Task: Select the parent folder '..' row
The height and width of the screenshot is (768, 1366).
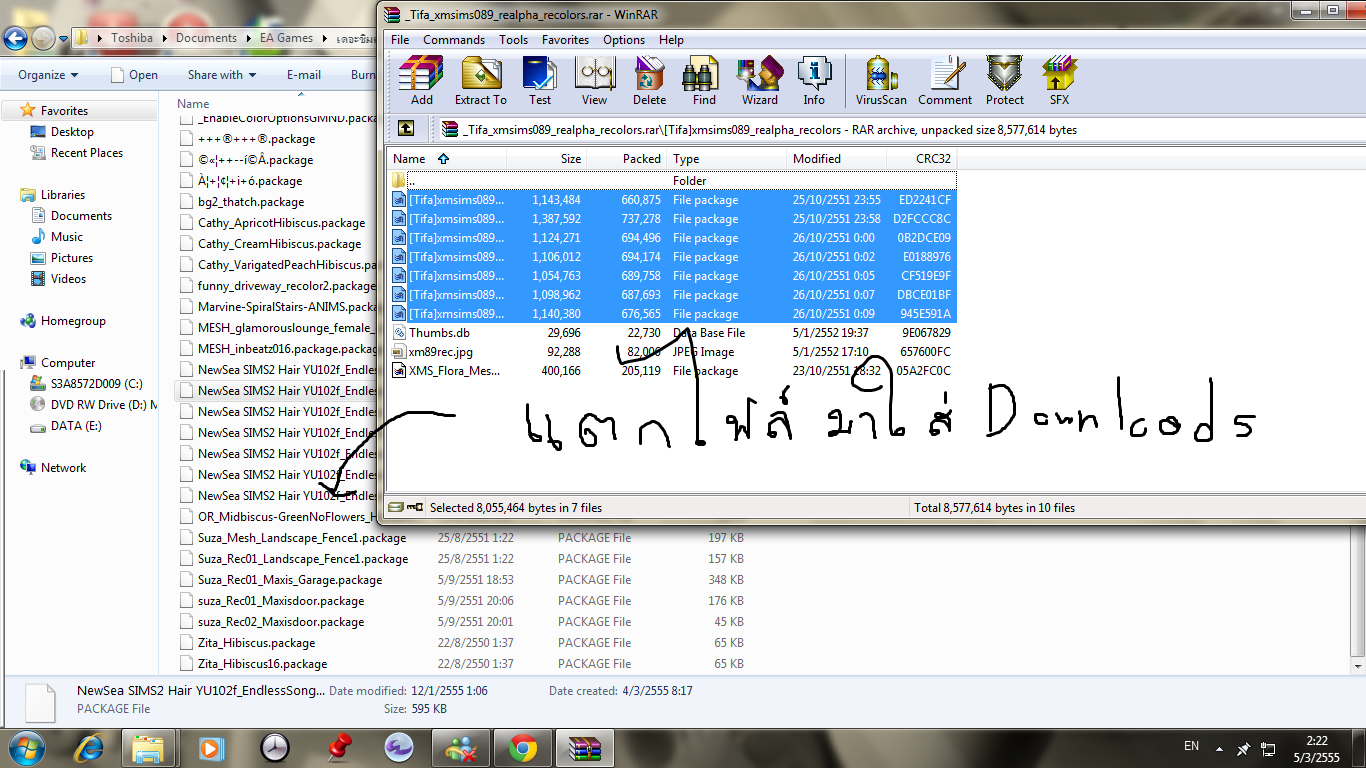Action: (x=672, y=181)
